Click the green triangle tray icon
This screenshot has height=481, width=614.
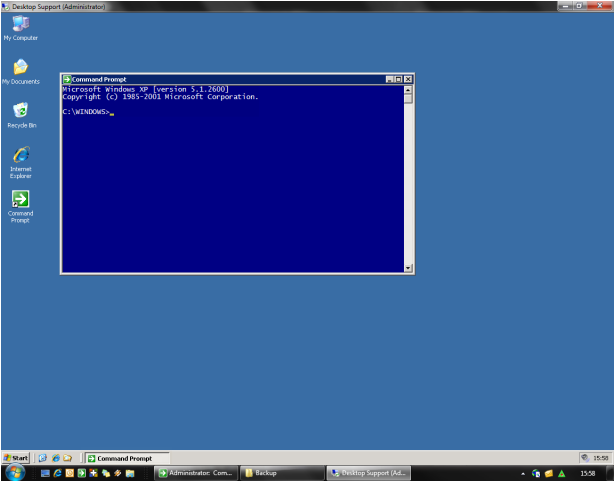click(562, 473)
